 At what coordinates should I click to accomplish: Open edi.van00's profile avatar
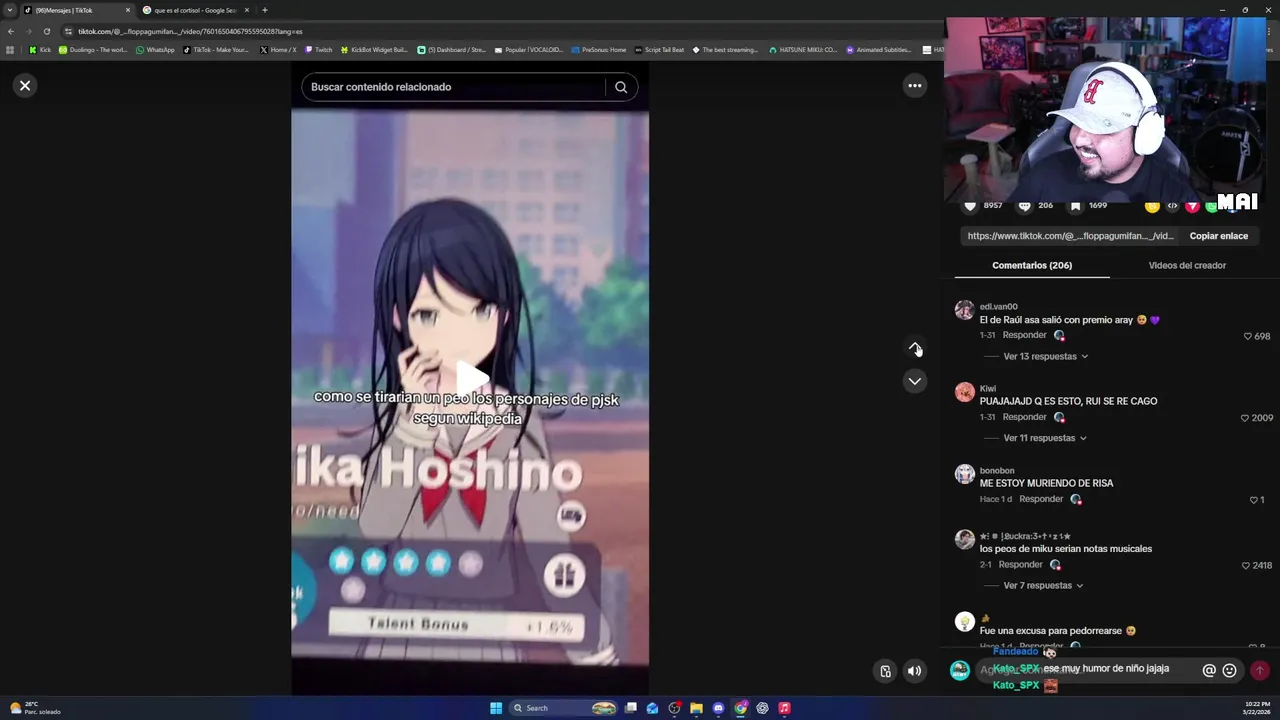(964, 310)
